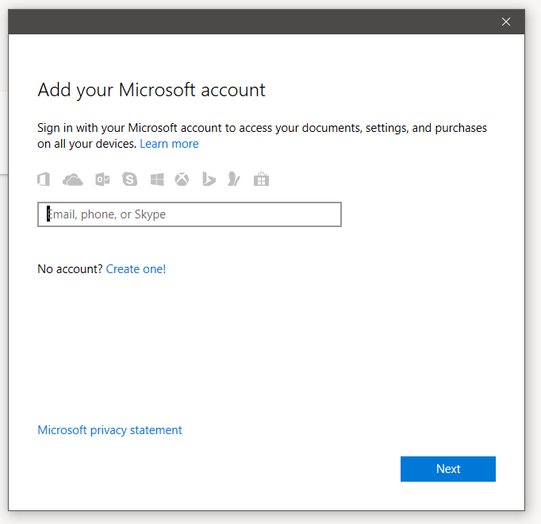Click the 'Sign in with your Microsoft account' description
This screenshot has height=524, width=541.
[262, 136]
